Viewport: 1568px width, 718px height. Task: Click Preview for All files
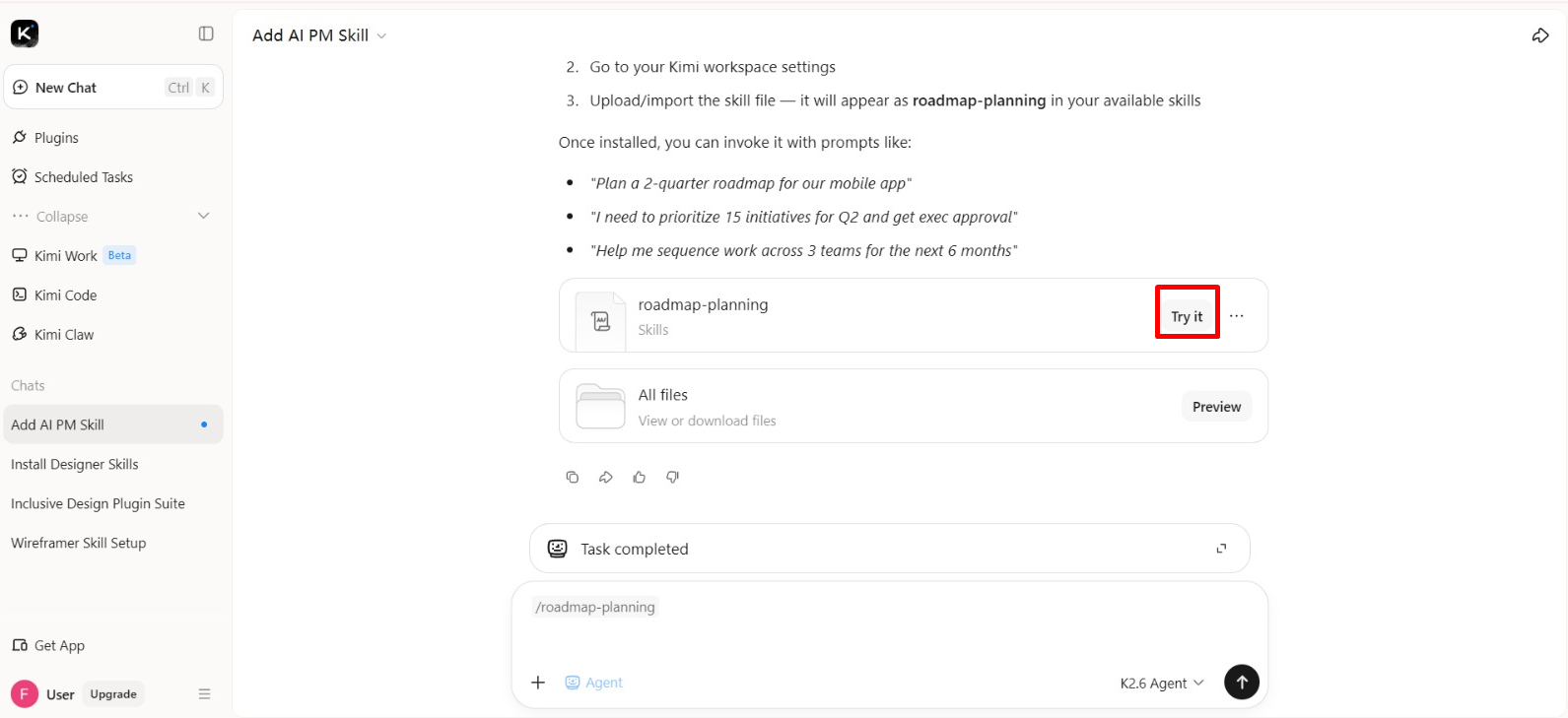(x=1216, y=407)
